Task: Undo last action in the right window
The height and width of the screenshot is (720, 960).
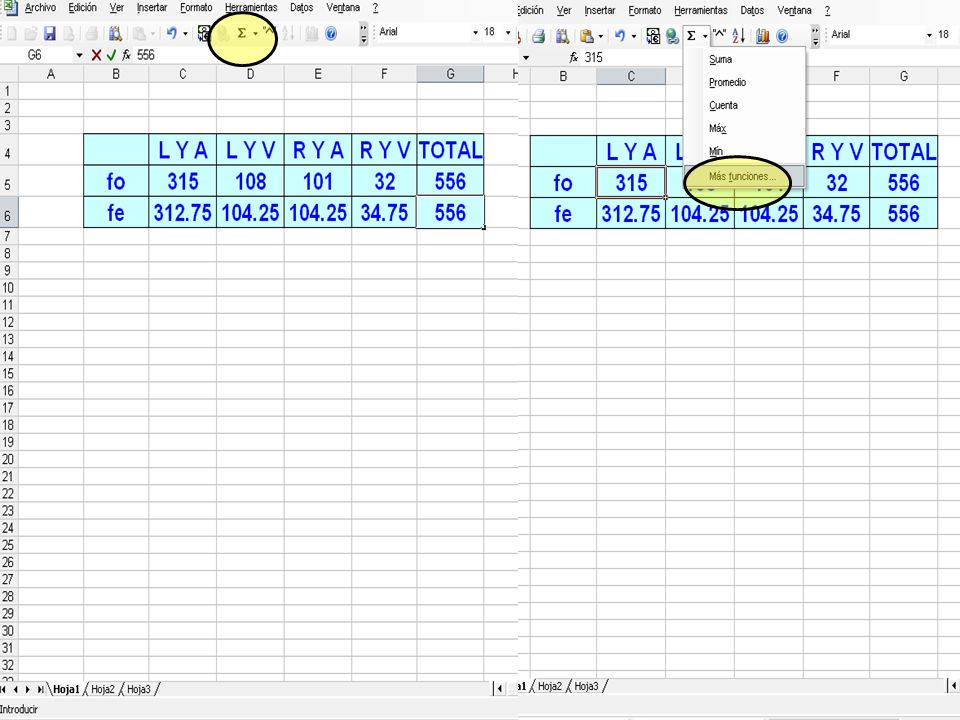Action: click(620, 36)
